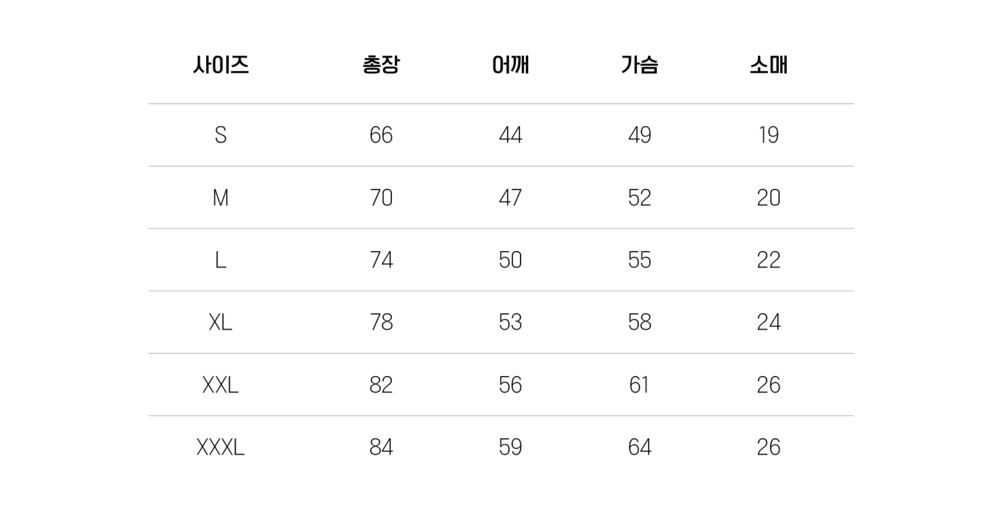1000x521 pixels.
Task: Select the XXL size row label
Action: (220, 385)
